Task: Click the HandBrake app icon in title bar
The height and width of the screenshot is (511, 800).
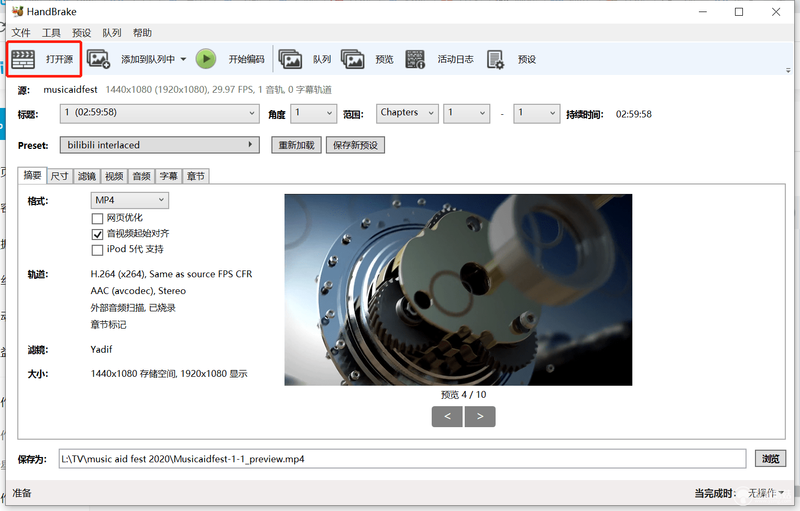Action: (18, 11)
